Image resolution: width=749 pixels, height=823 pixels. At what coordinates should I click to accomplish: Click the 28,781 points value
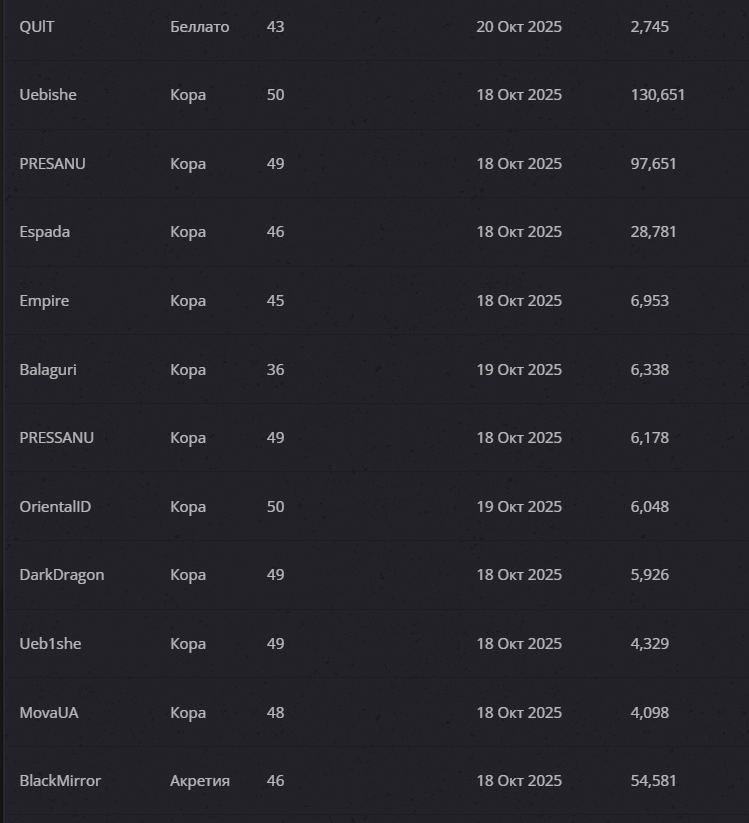click(x=653, y=232)
